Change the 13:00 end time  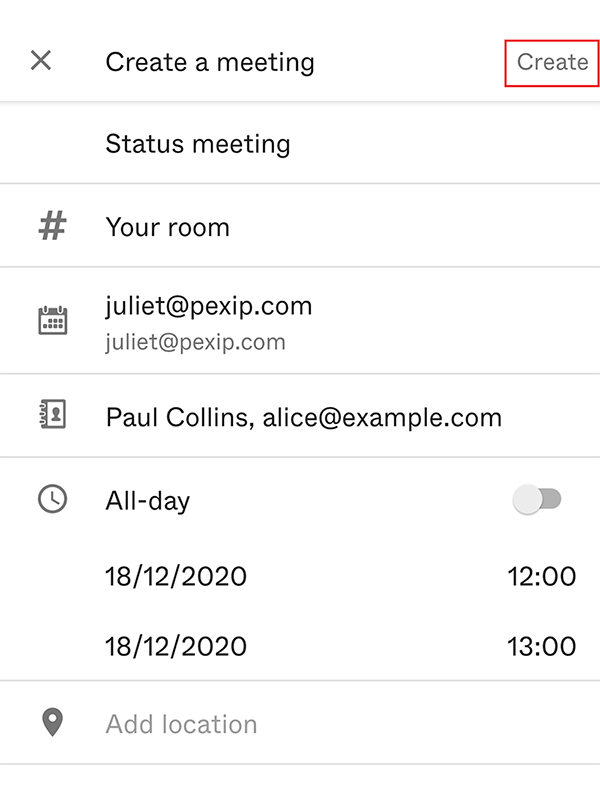[541, 646]
